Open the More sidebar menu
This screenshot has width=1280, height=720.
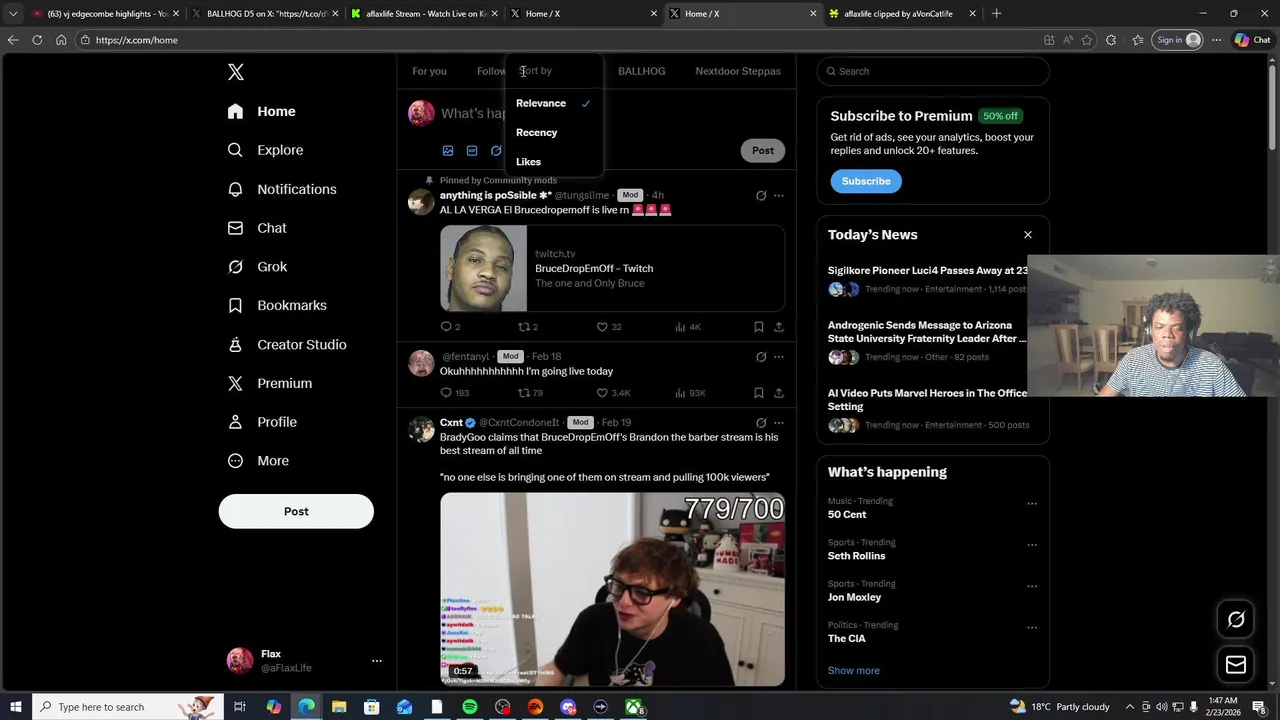point(258,461)
